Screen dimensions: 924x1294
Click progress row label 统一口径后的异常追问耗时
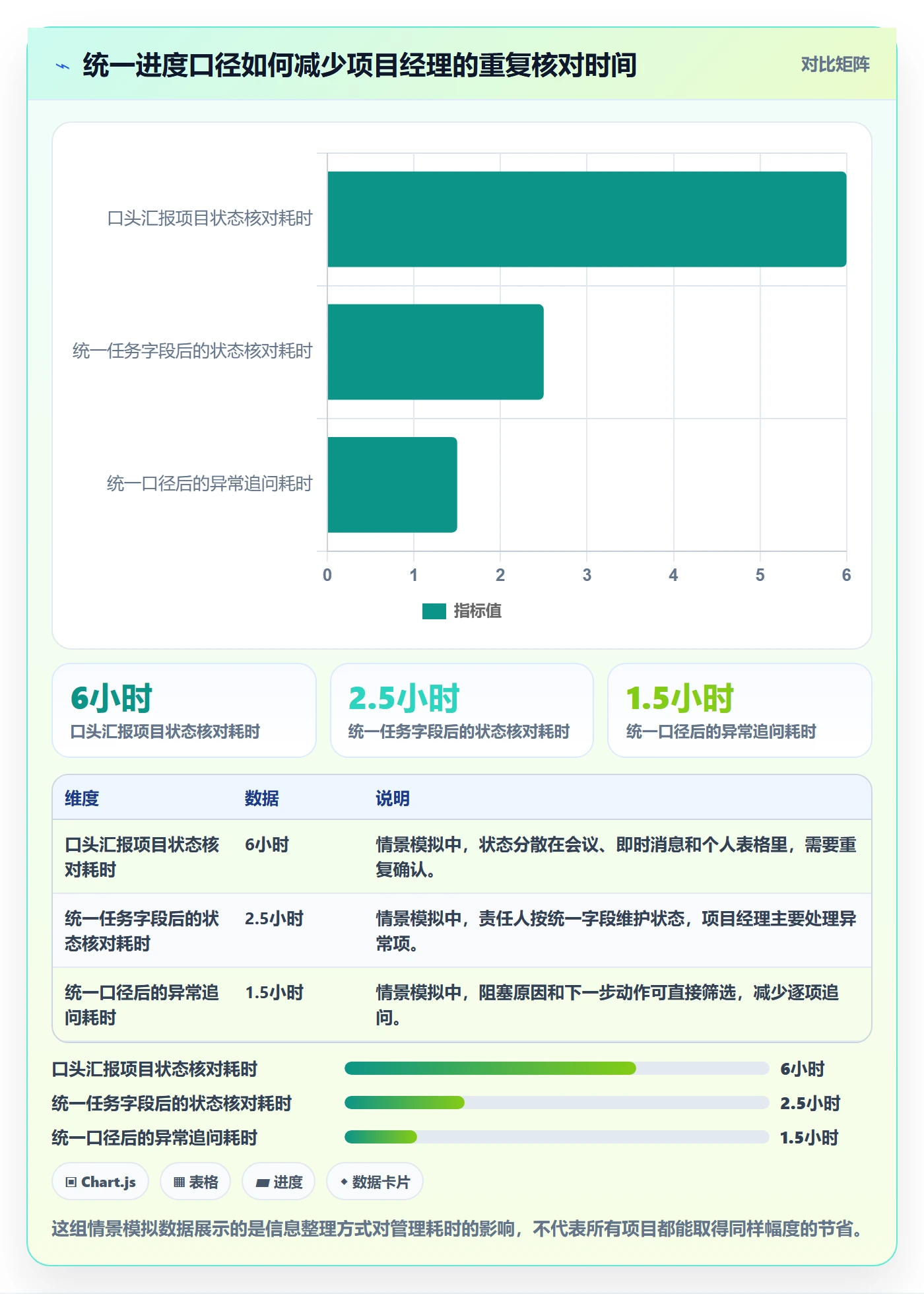154,1138
